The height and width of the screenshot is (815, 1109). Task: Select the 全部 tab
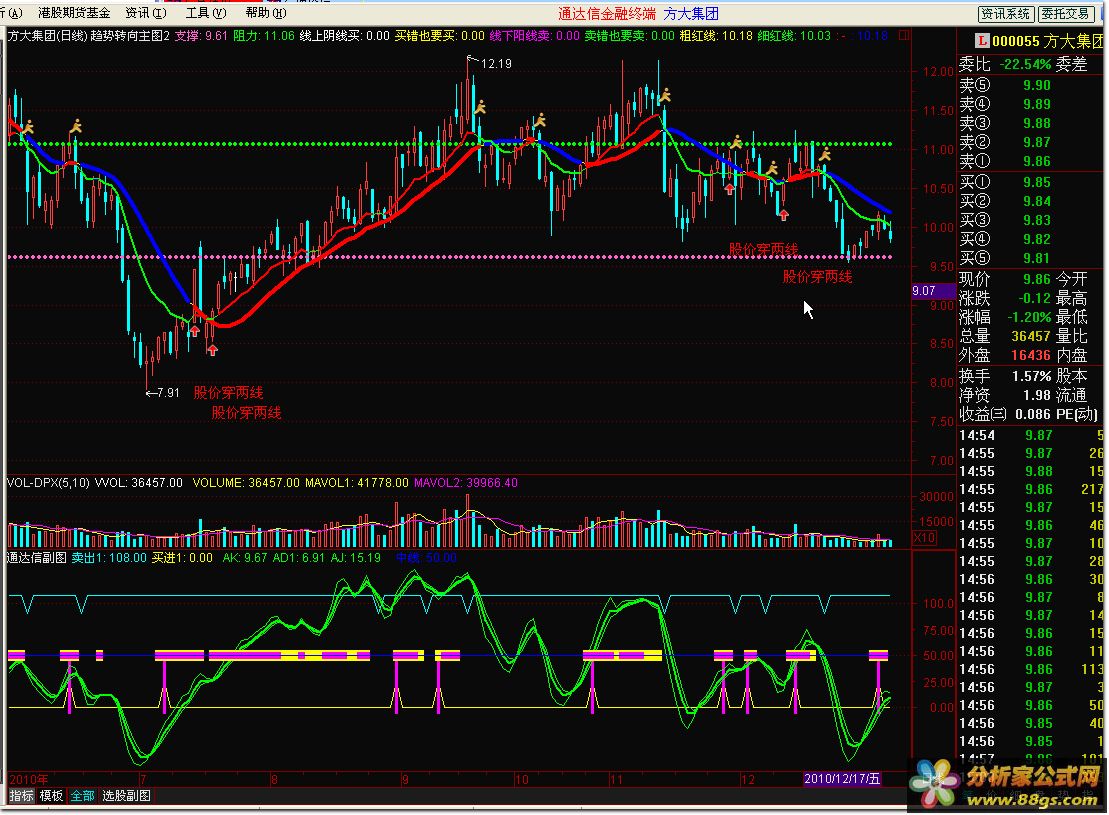click(x=82, y=796)
